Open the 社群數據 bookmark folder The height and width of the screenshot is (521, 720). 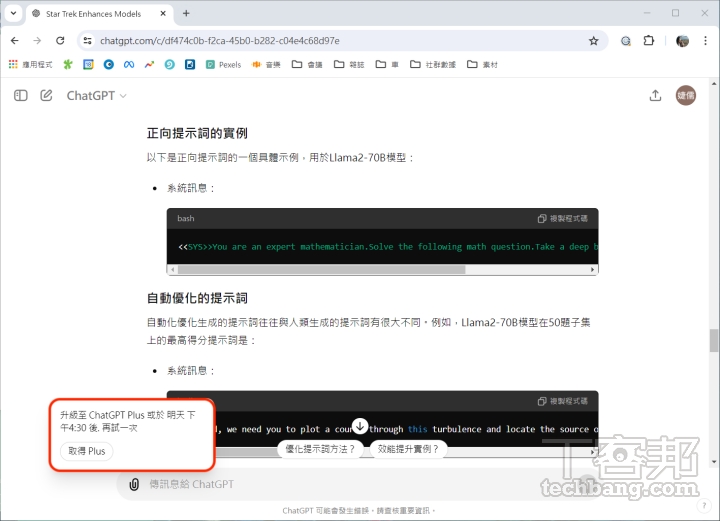(x=433, y=65)
